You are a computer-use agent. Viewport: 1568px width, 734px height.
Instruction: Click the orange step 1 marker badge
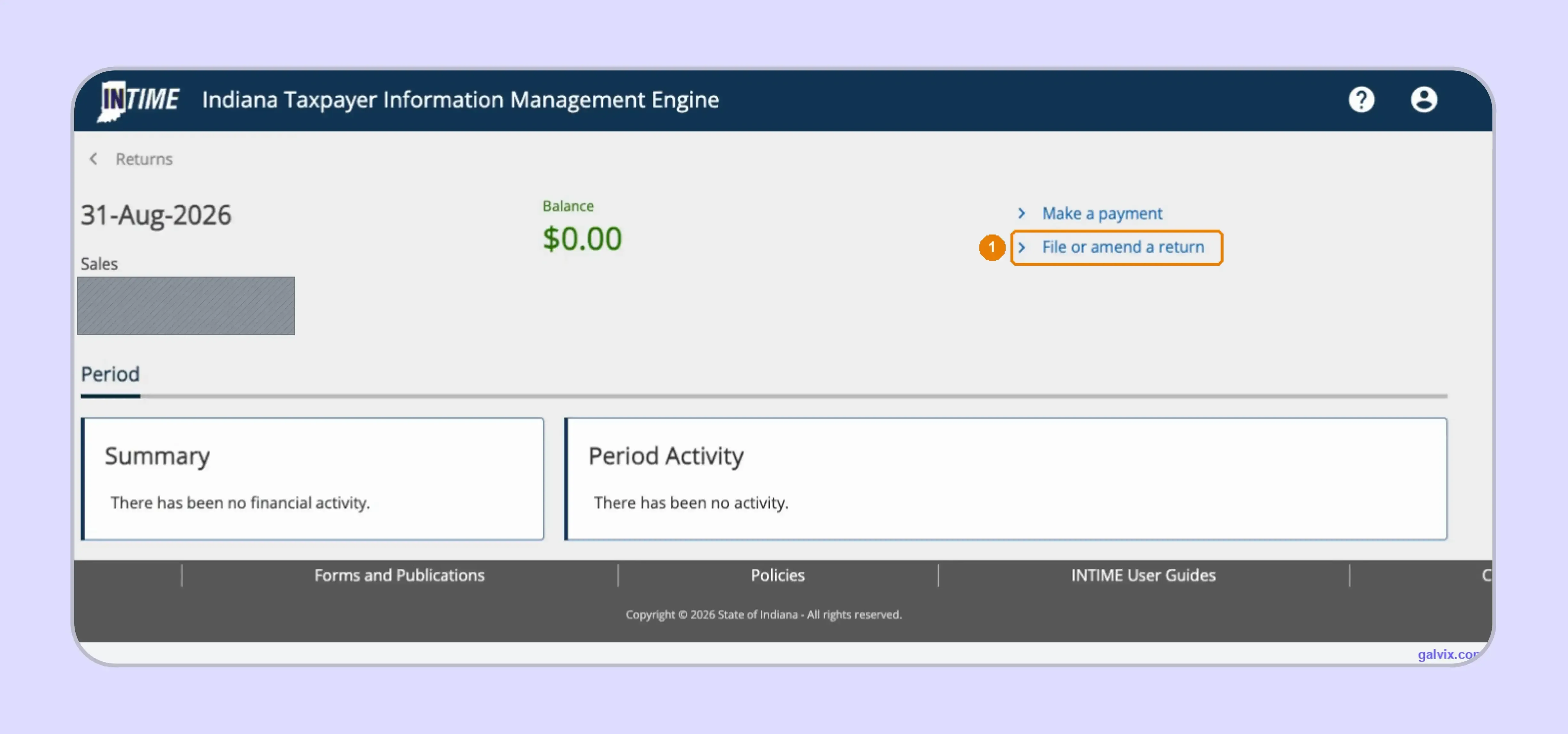[992, 247]
